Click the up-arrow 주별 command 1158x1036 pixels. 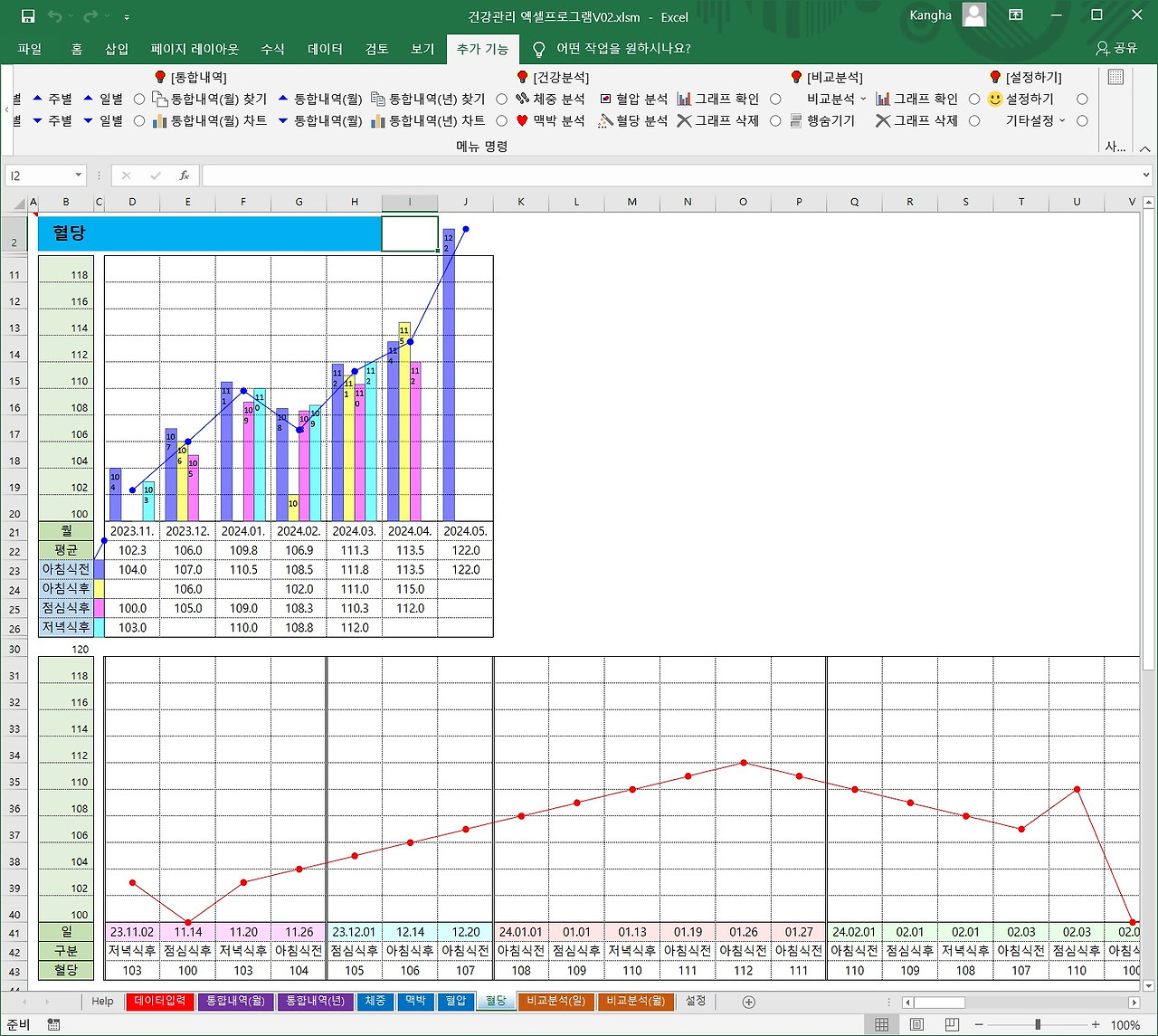[x=52, y=99]
